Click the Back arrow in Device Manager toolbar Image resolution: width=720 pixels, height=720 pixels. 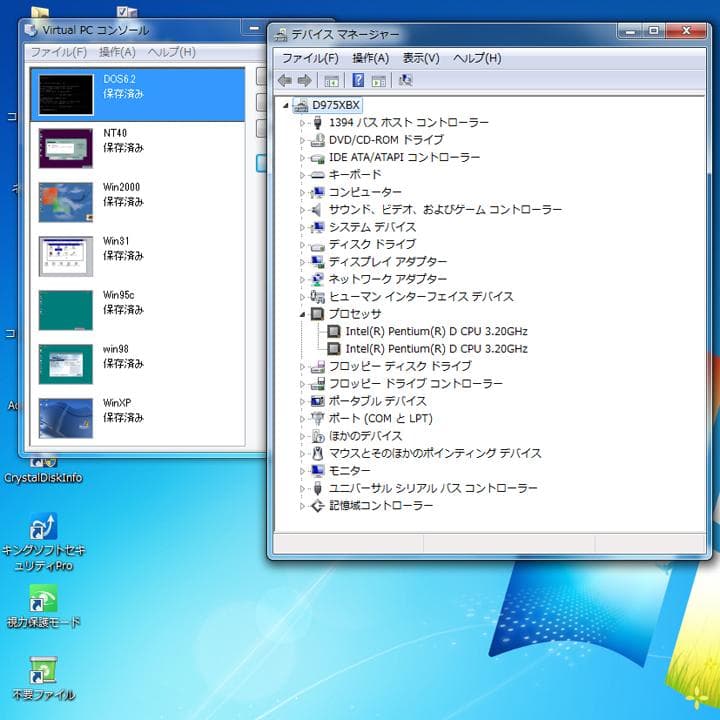coord(285,80)
